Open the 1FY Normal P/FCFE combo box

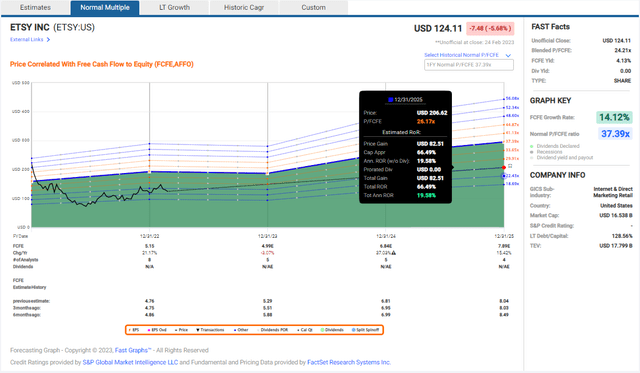click(469, 65)
